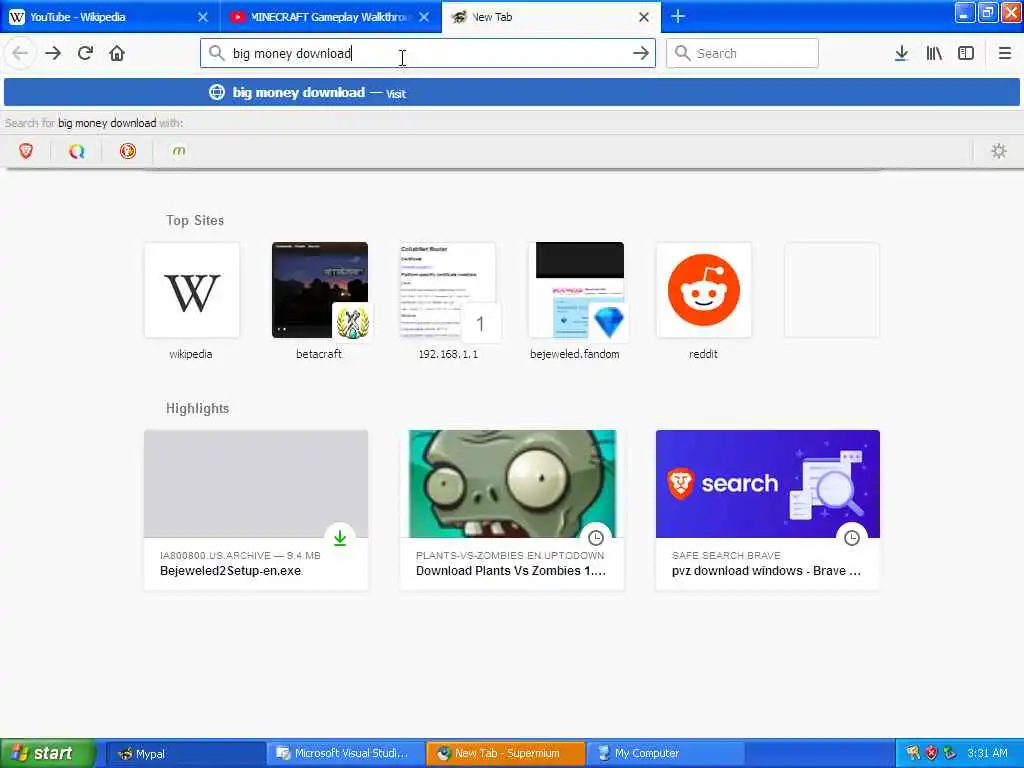Open Bejeweled2Setup-en.exe highlight card
Screen dimensions: 1024x768
coord(256,509)
